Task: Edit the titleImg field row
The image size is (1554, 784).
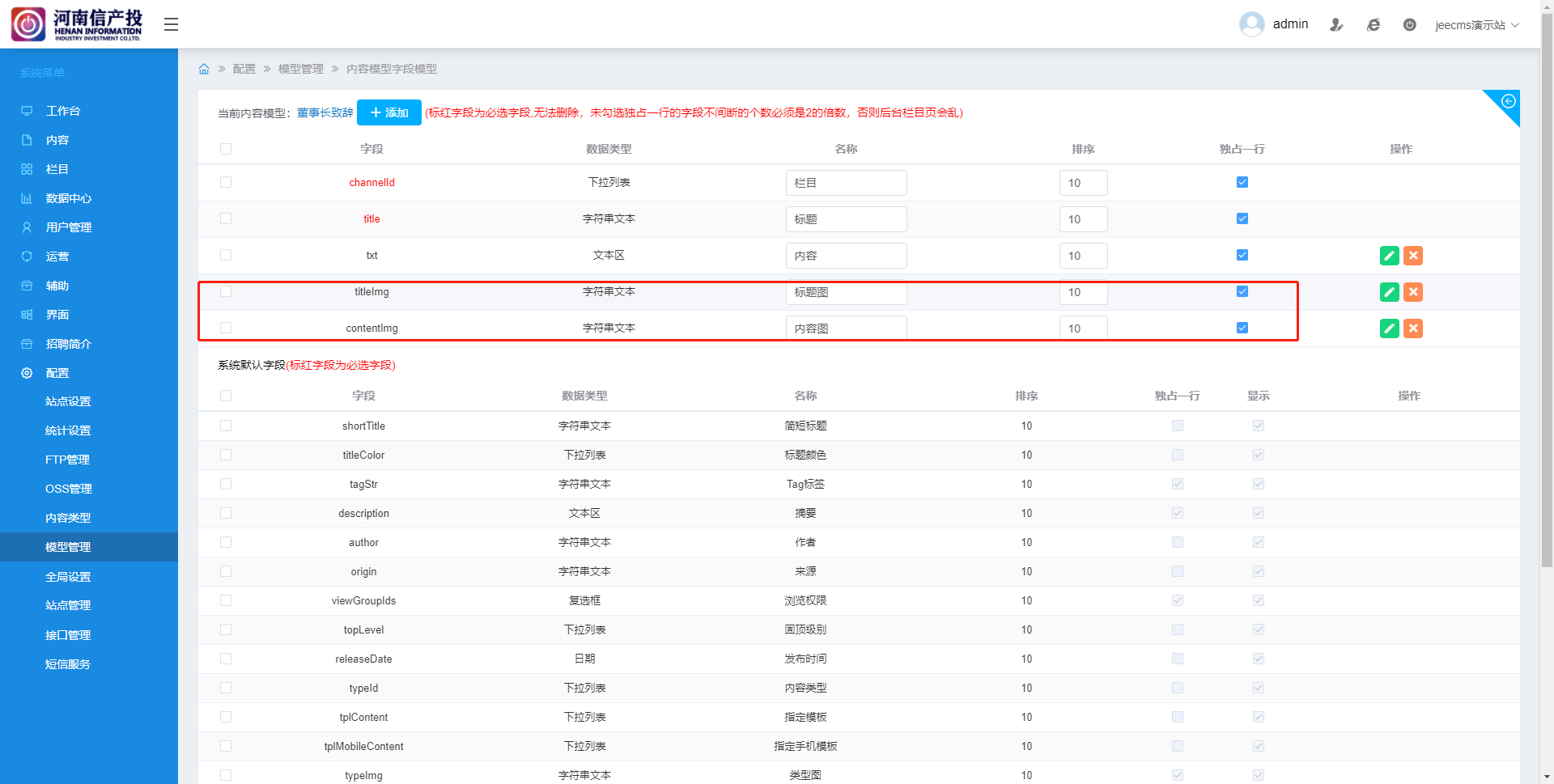Action: pyautogui.click(x=1390, y=292)
